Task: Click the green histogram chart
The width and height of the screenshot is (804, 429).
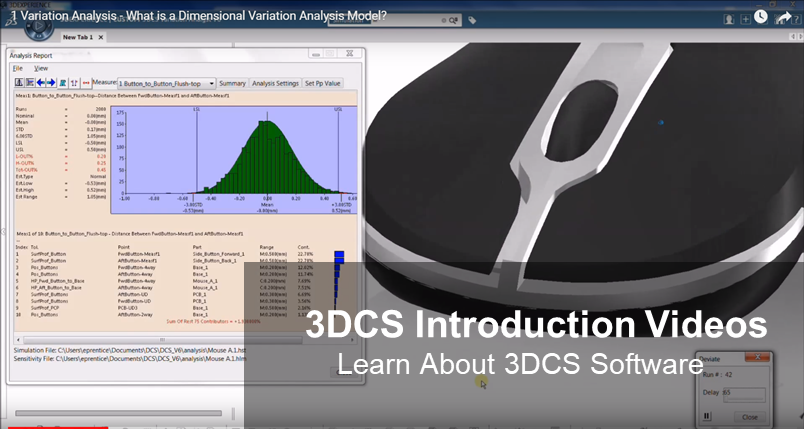Action: [x=266, y=159]
